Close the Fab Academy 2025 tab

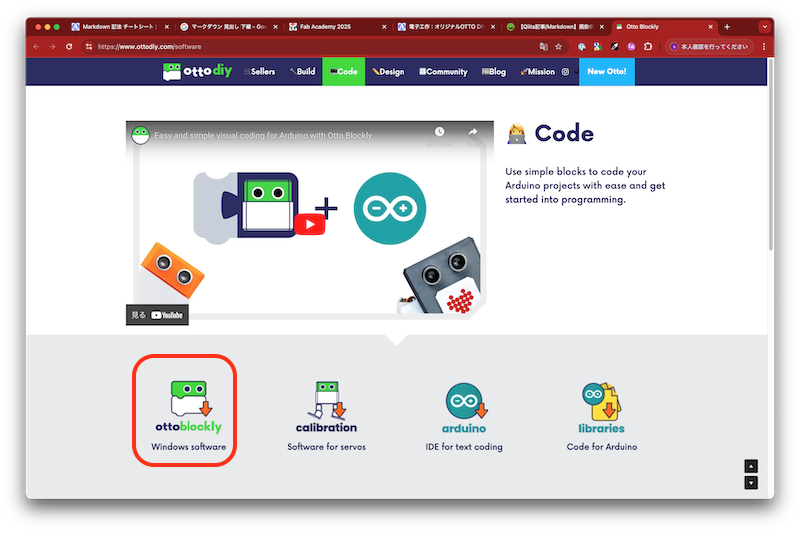pyautogui.click(x=384, y=27)
